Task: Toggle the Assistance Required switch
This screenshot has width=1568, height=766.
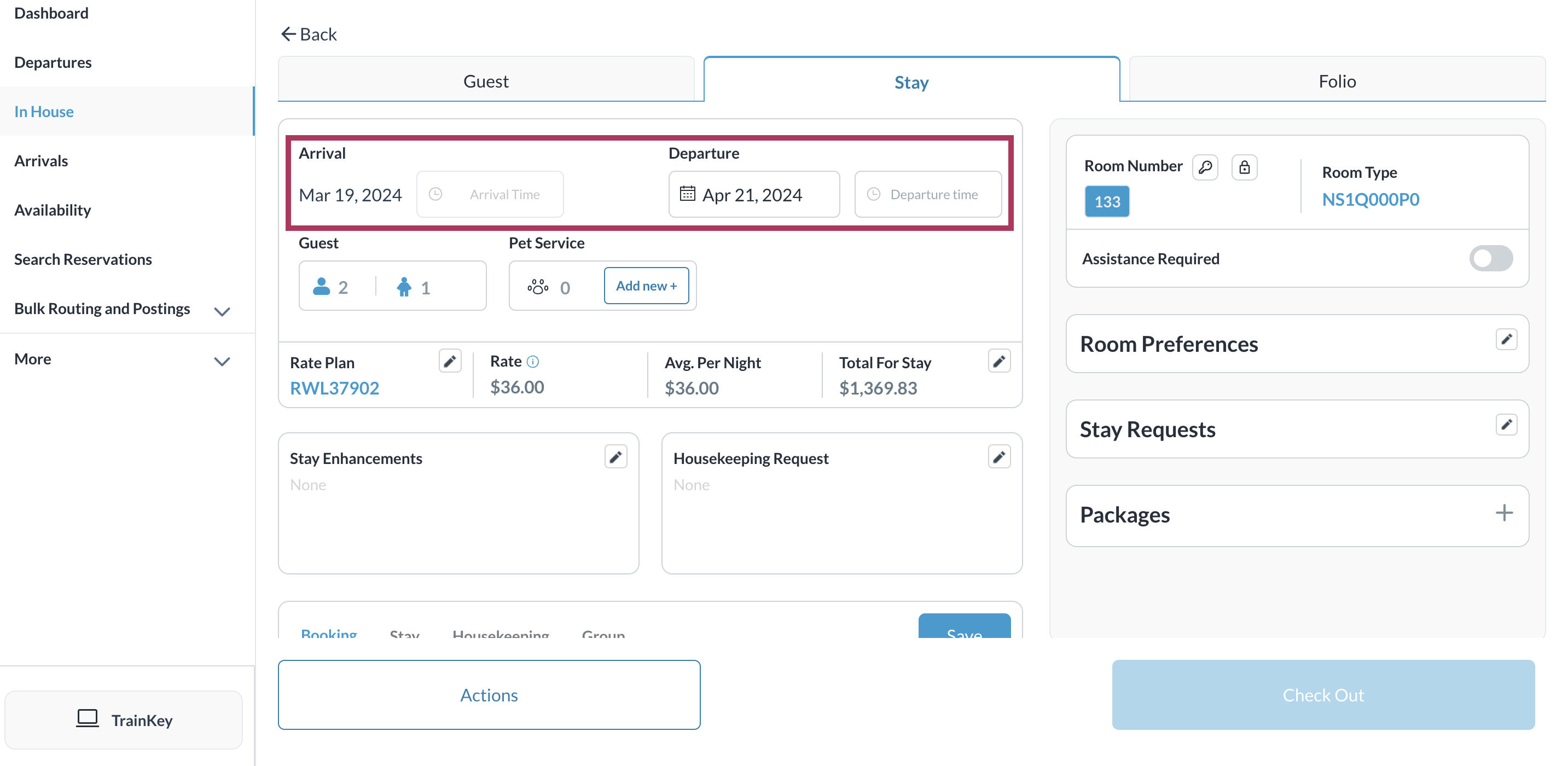Action: [x=1490, y=258]
